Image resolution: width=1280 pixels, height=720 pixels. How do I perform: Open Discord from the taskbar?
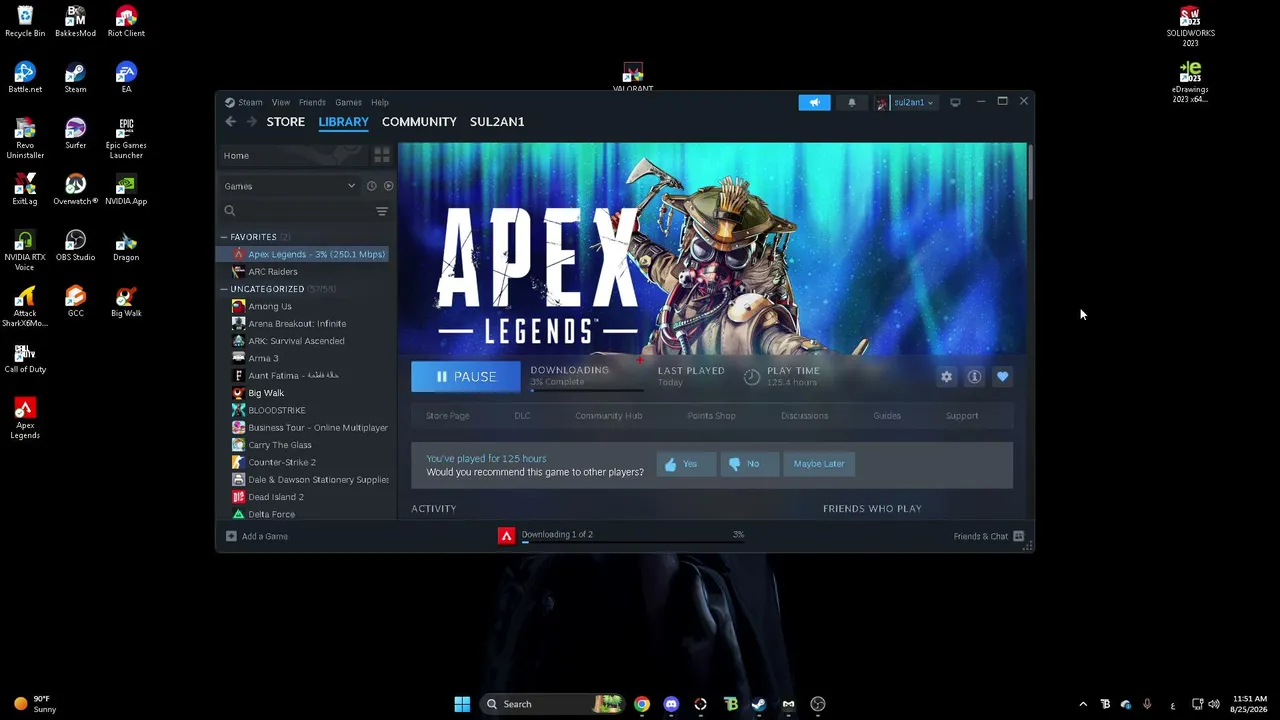pyautogui.click(x=671, y=704)
